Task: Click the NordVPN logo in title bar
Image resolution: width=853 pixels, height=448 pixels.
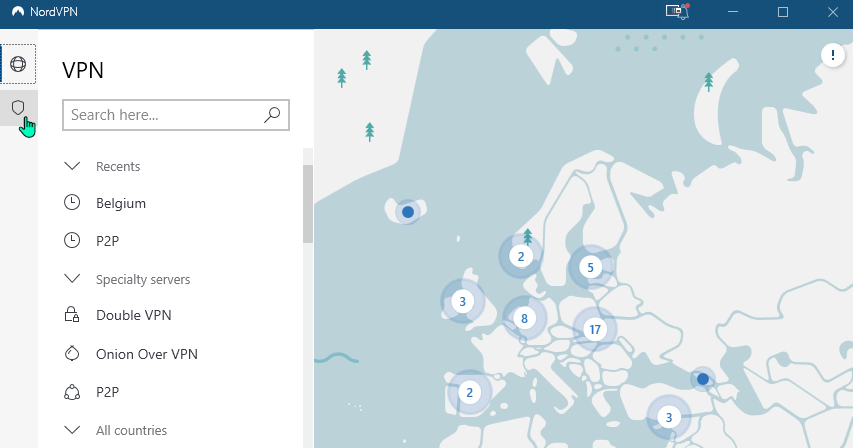Action: click(x=18, y=12)
